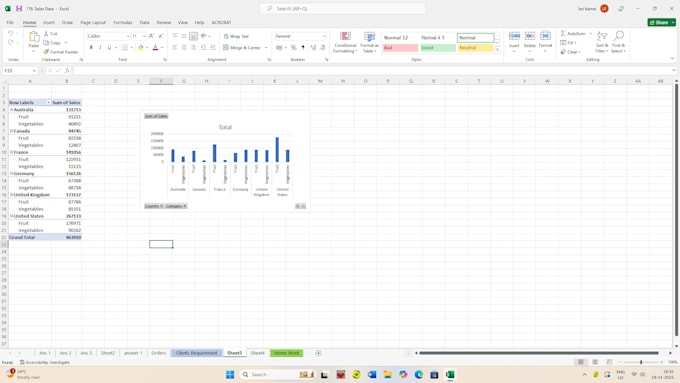680x383 pixels.
Task: Toggle Bold formatting
Action: click(x=91, y=47)
